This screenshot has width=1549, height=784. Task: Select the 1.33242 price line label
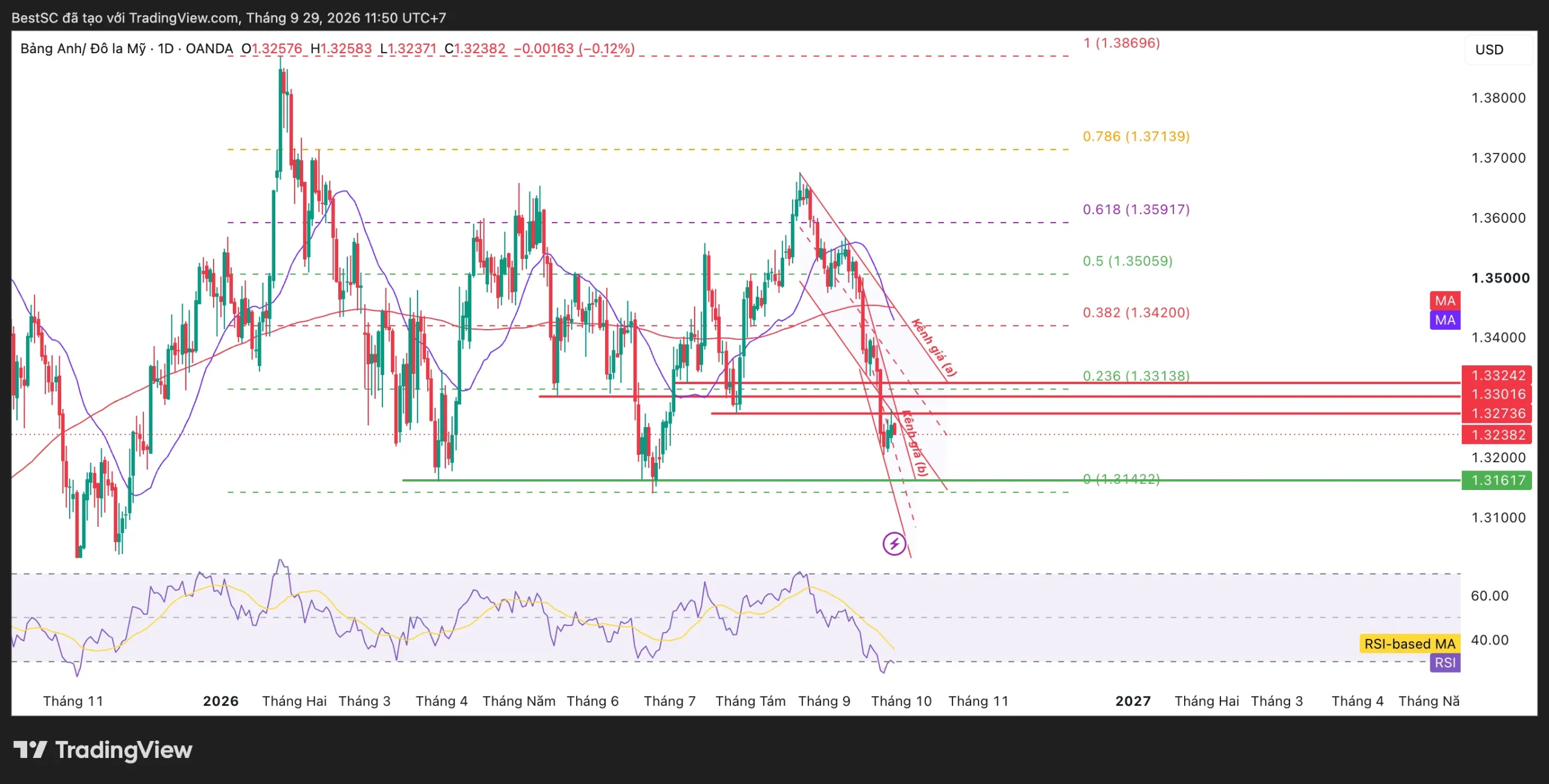(x=1496, y=375)
